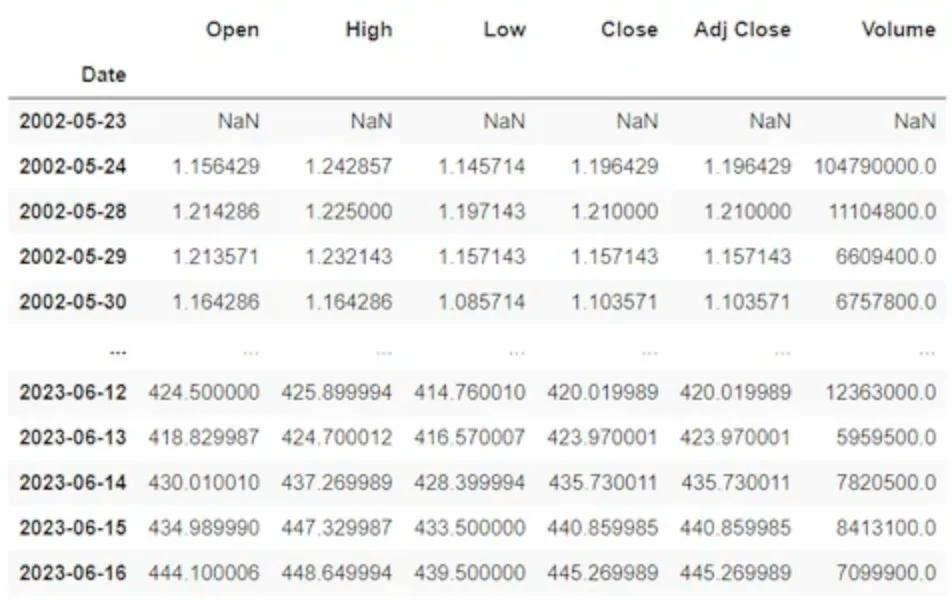952x600 pixels.
Task: Select the 2002-05-23 row label
Action: 73,121
